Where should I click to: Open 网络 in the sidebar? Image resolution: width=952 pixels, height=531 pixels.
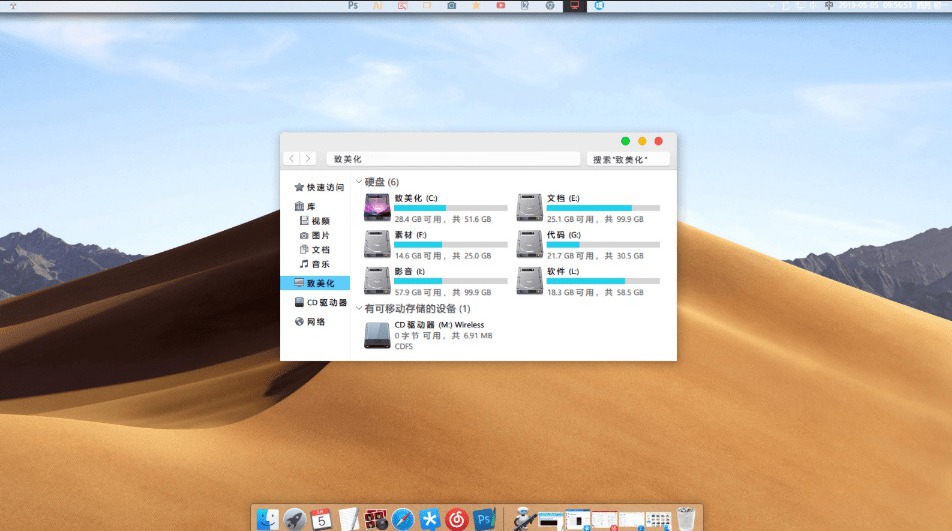315,322
